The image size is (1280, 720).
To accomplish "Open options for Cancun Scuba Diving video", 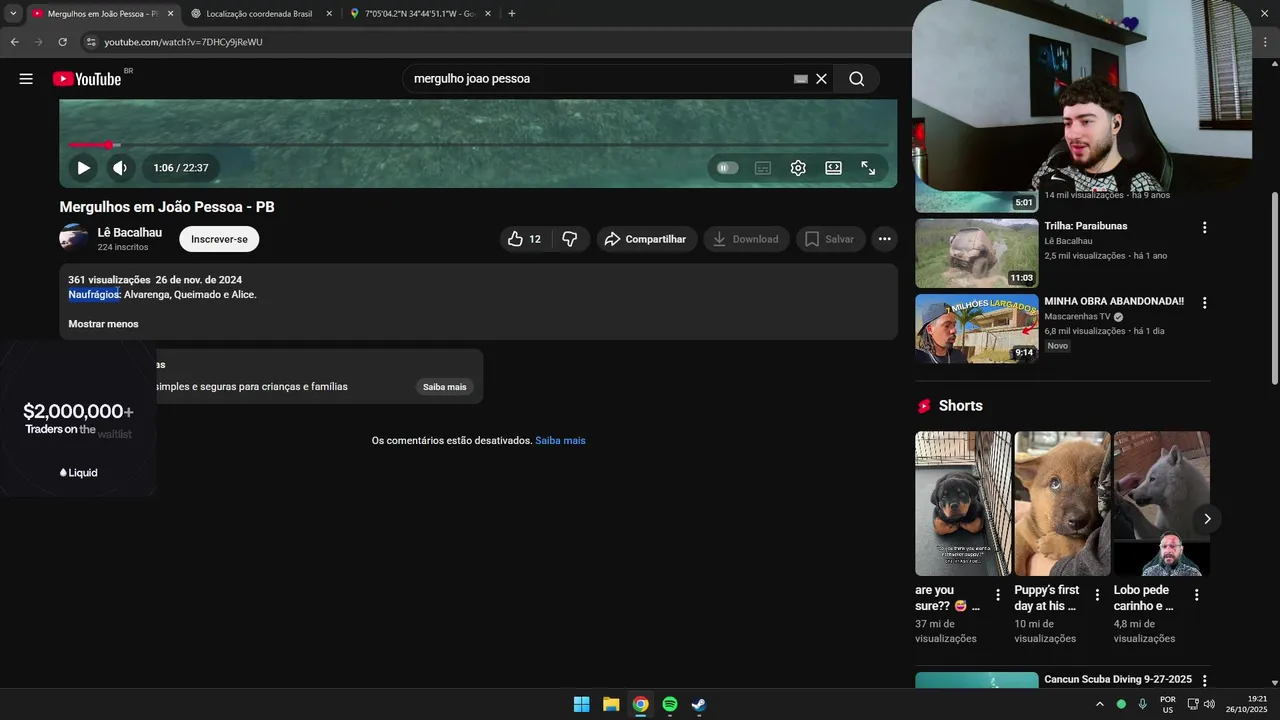I will (1204, 681).
